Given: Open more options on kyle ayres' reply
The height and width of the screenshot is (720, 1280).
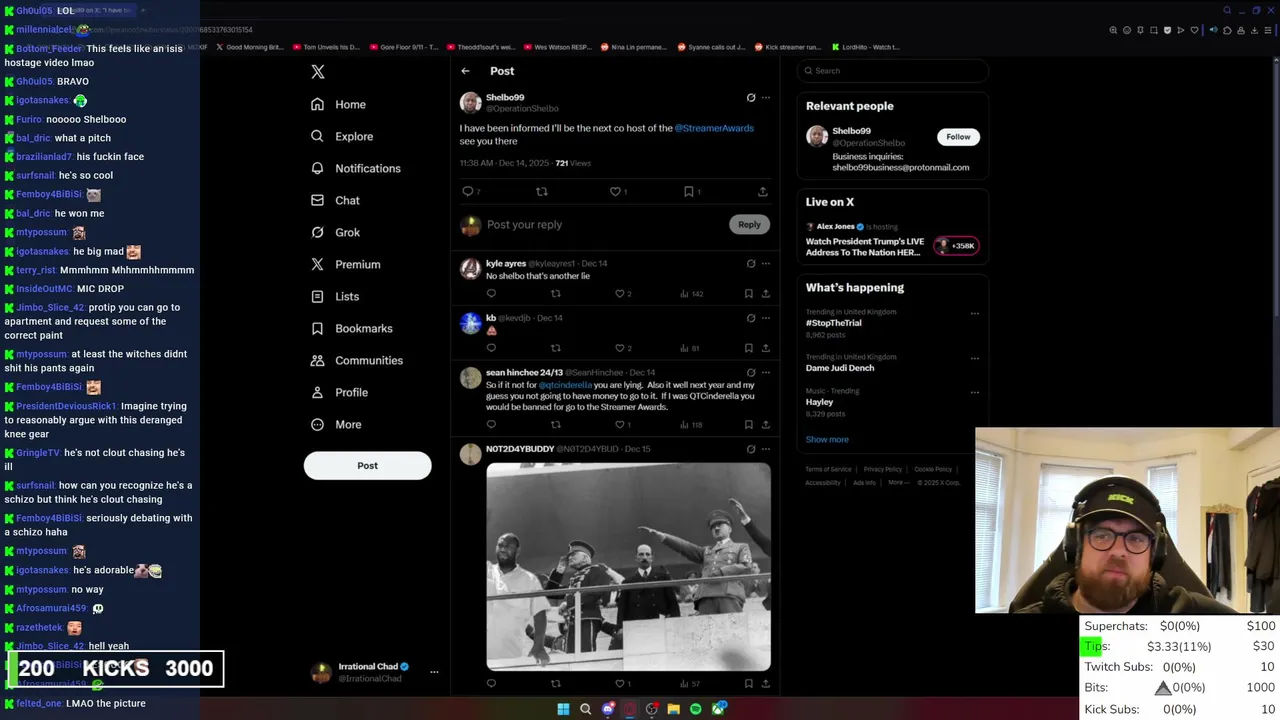Looking at the screenshot, I should click(766, 264).
